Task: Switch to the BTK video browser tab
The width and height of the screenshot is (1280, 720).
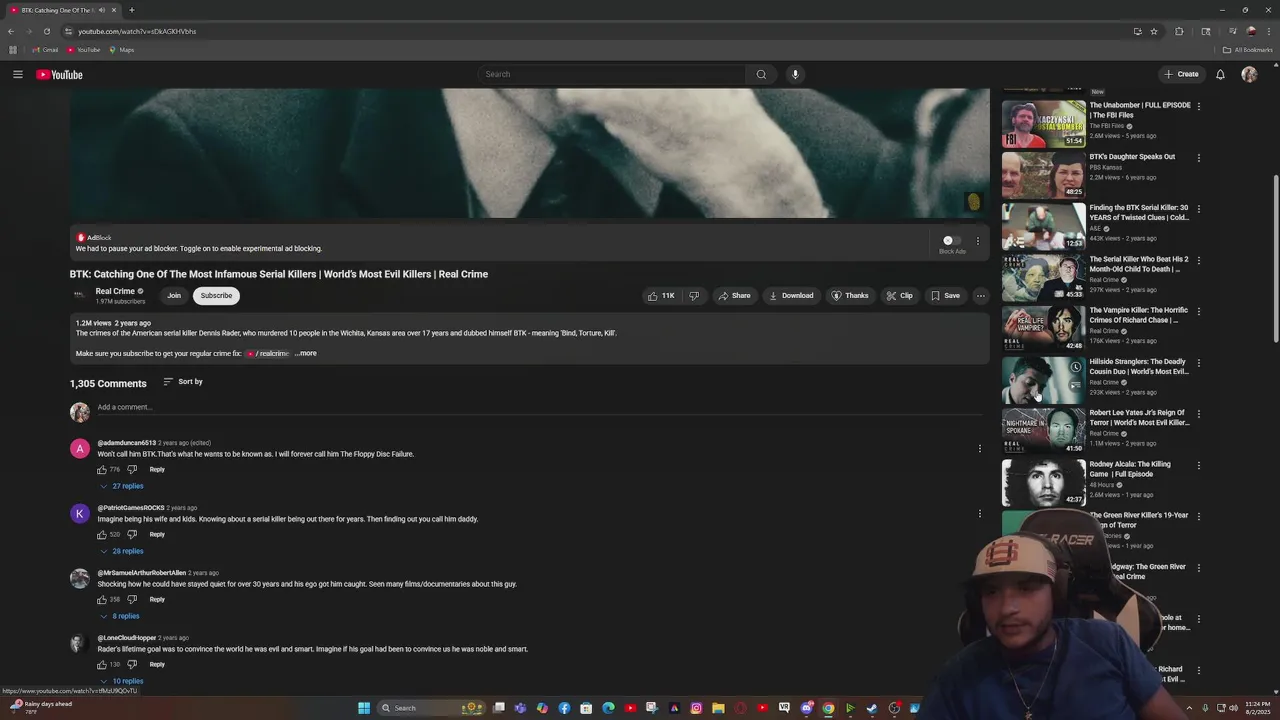Action: pos(62,10)
